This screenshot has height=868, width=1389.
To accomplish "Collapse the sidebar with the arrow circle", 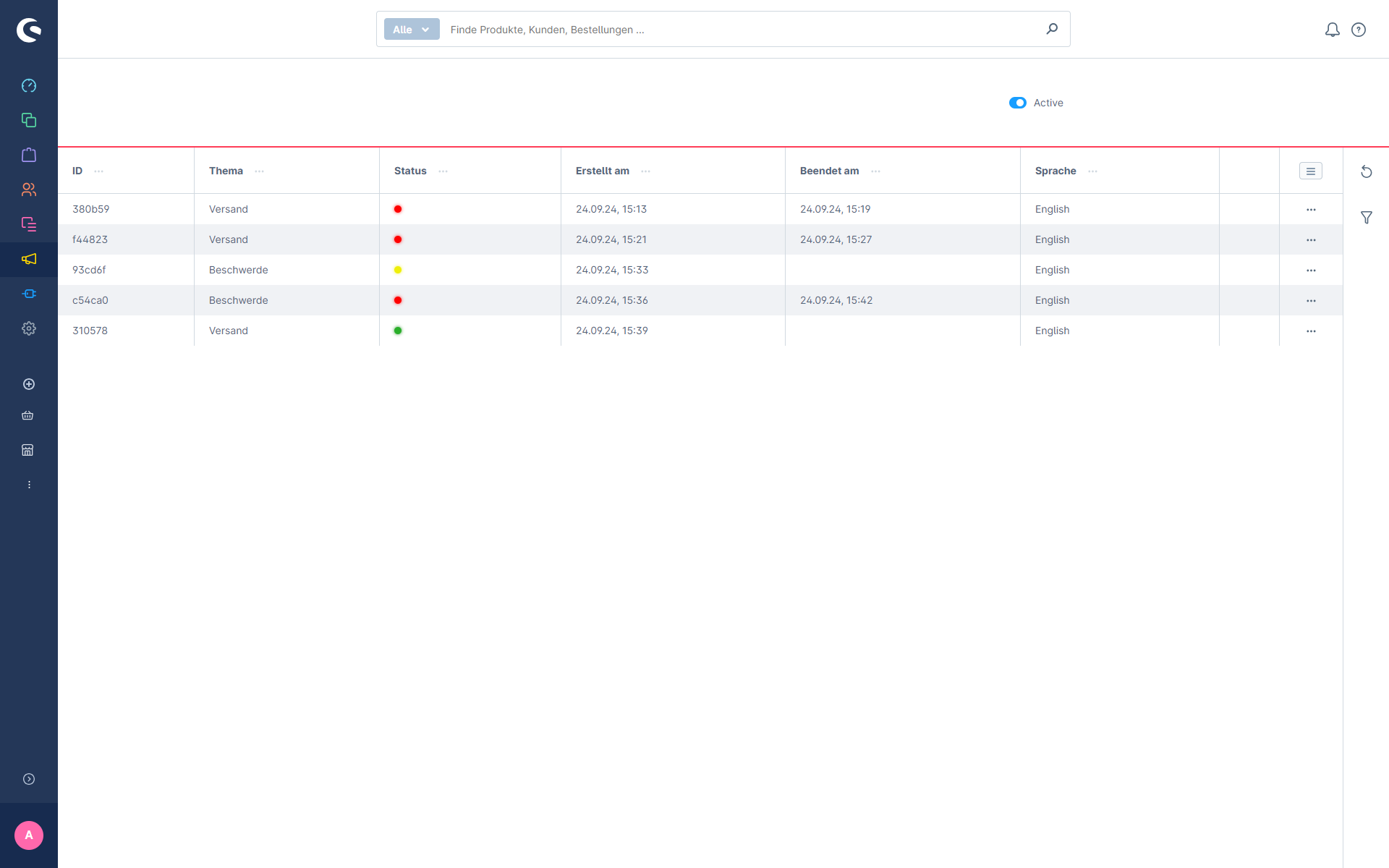I will click(29, 779).
